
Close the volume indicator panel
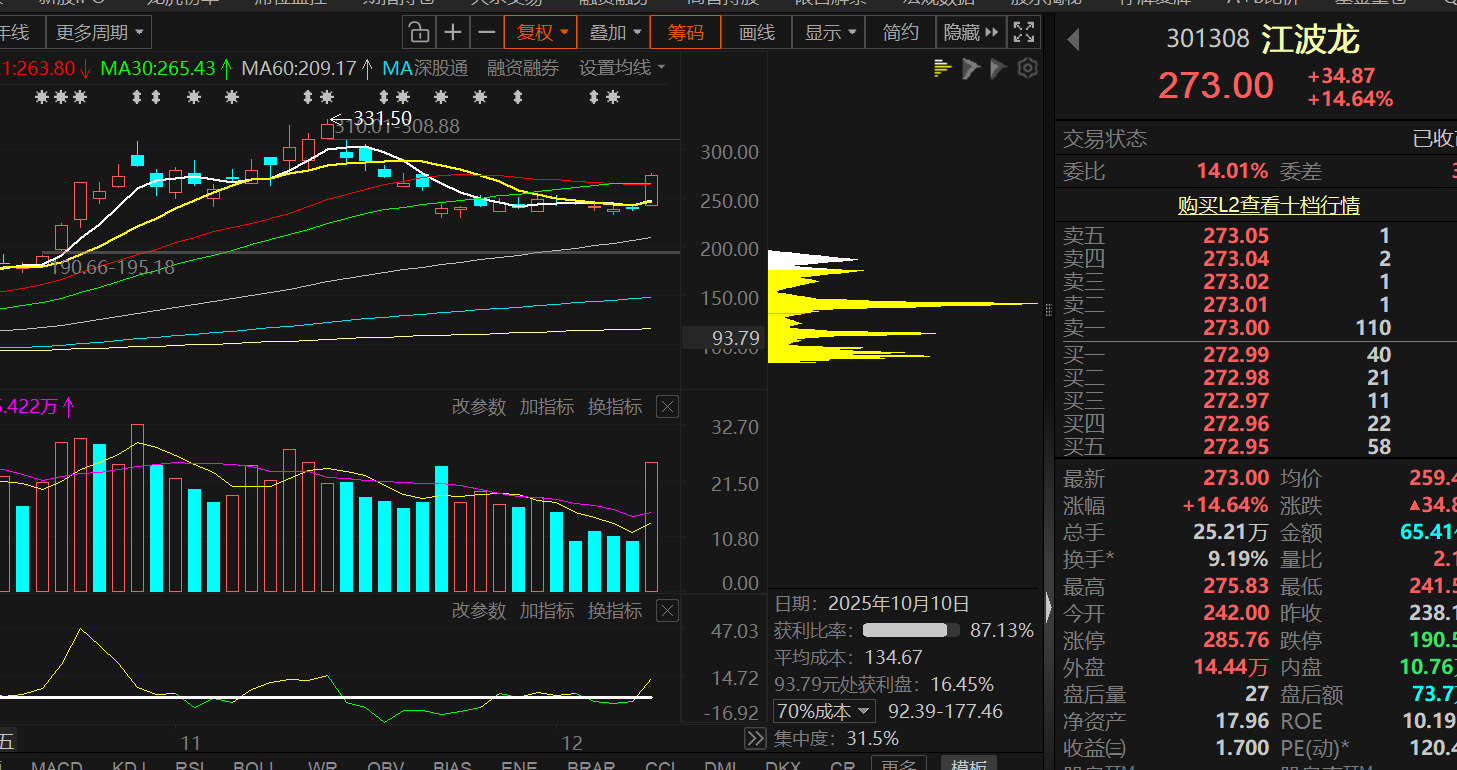point(668,406)
